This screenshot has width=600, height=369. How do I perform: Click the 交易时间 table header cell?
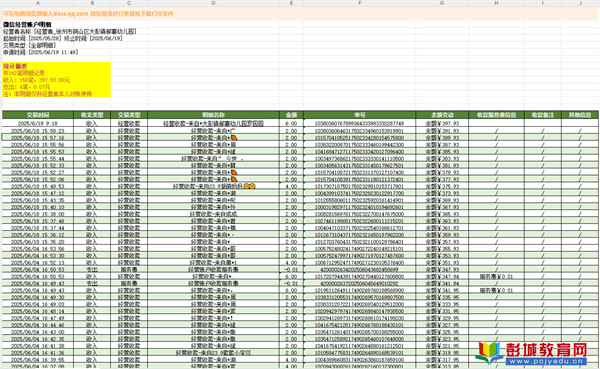[x=38, y=115]
